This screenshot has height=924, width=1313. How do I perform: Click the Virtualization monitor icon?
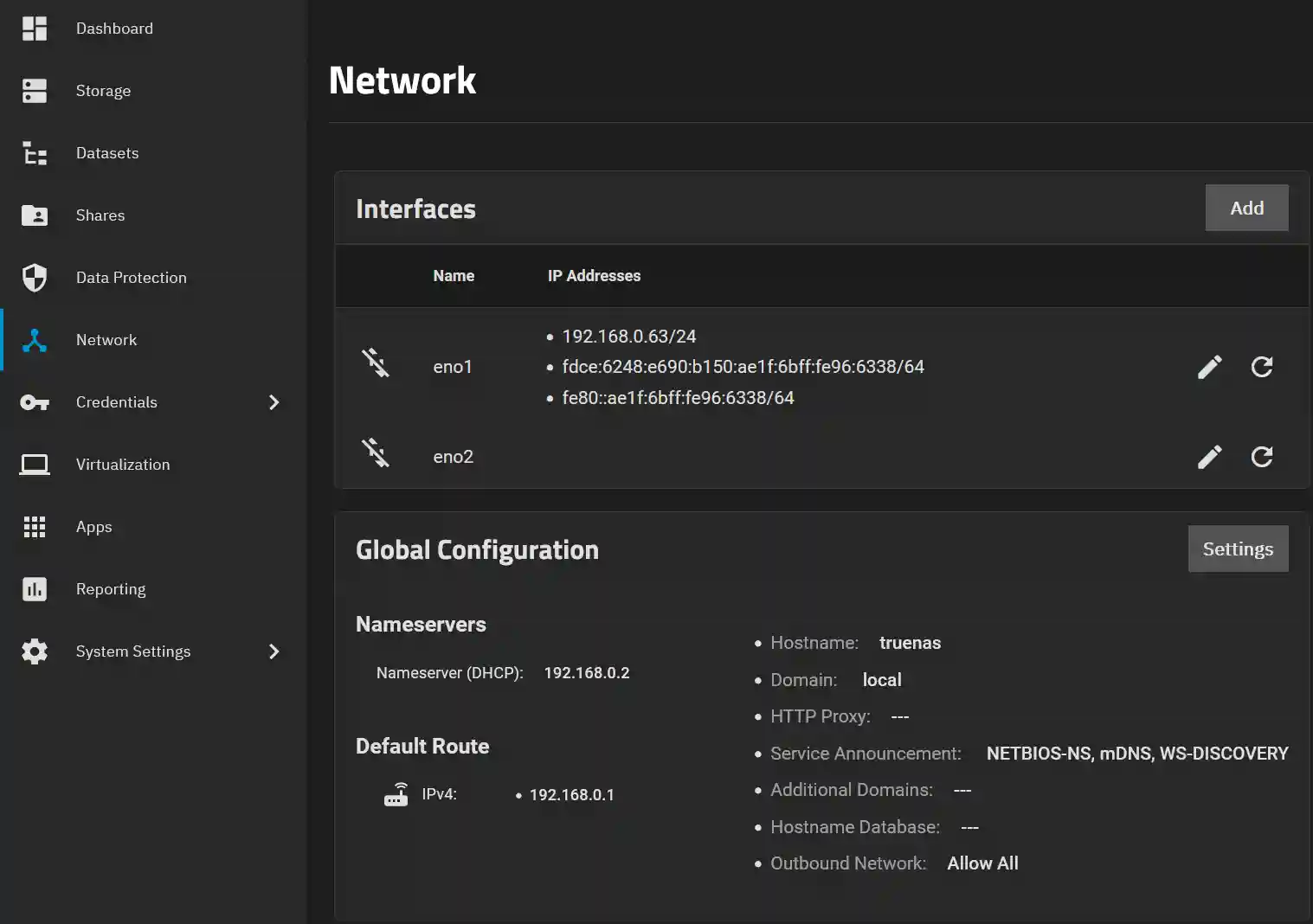(35, 464)
